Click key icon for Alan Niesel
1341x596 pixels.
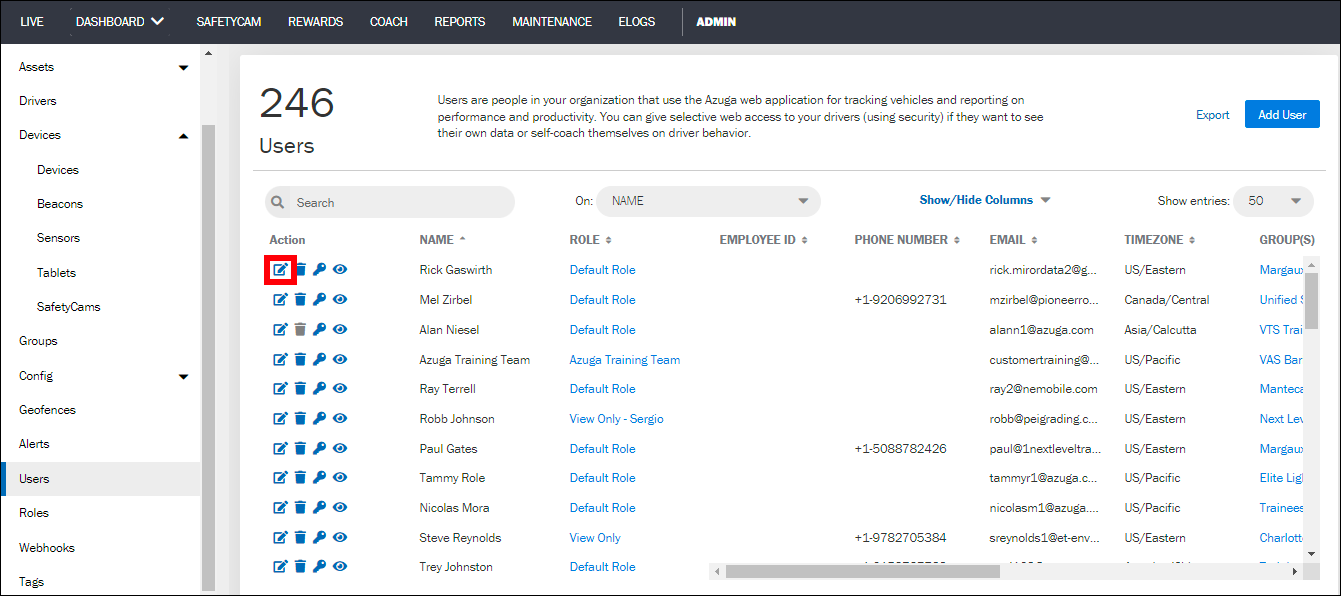(319, 329)
